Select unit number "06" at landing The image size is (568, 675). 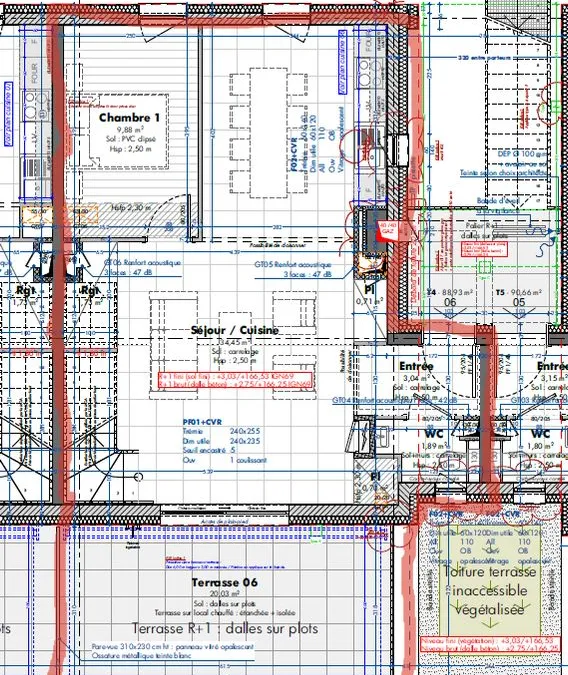[x=450, y=302]
